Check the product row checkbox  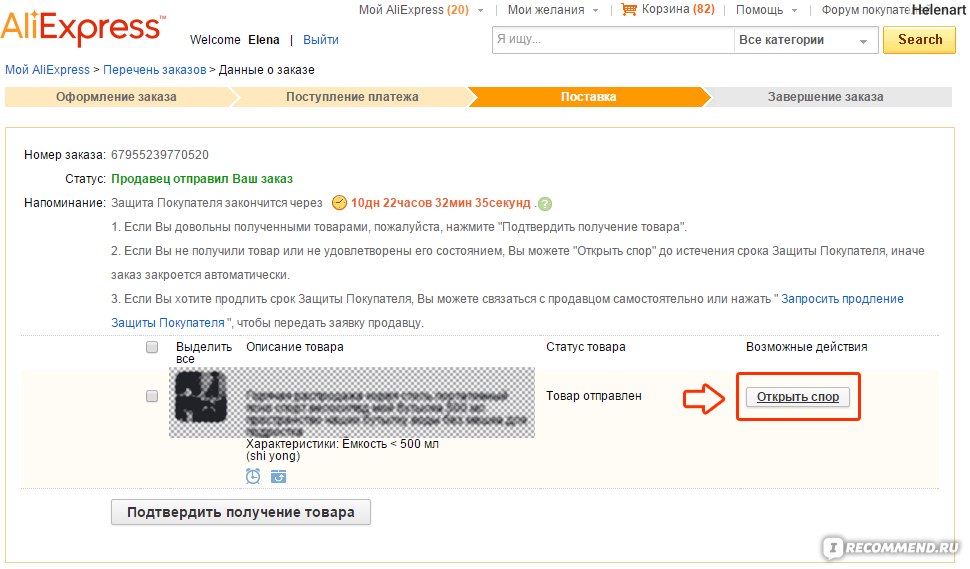(152, 396)
